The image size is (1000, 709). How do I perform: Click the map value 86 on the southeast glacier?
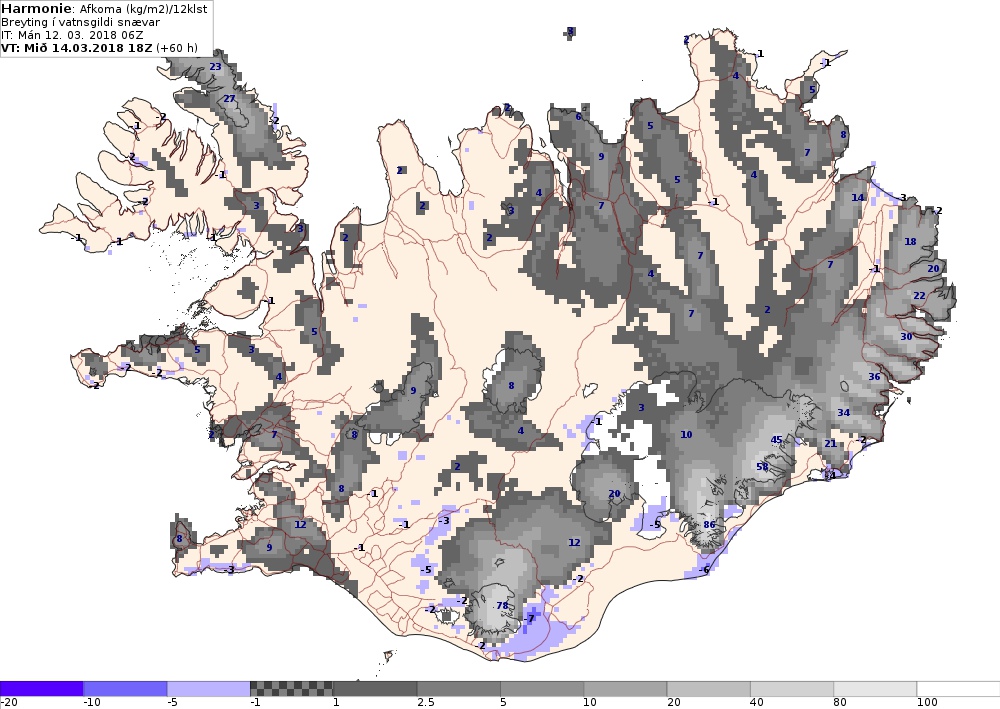coord(709,525)
